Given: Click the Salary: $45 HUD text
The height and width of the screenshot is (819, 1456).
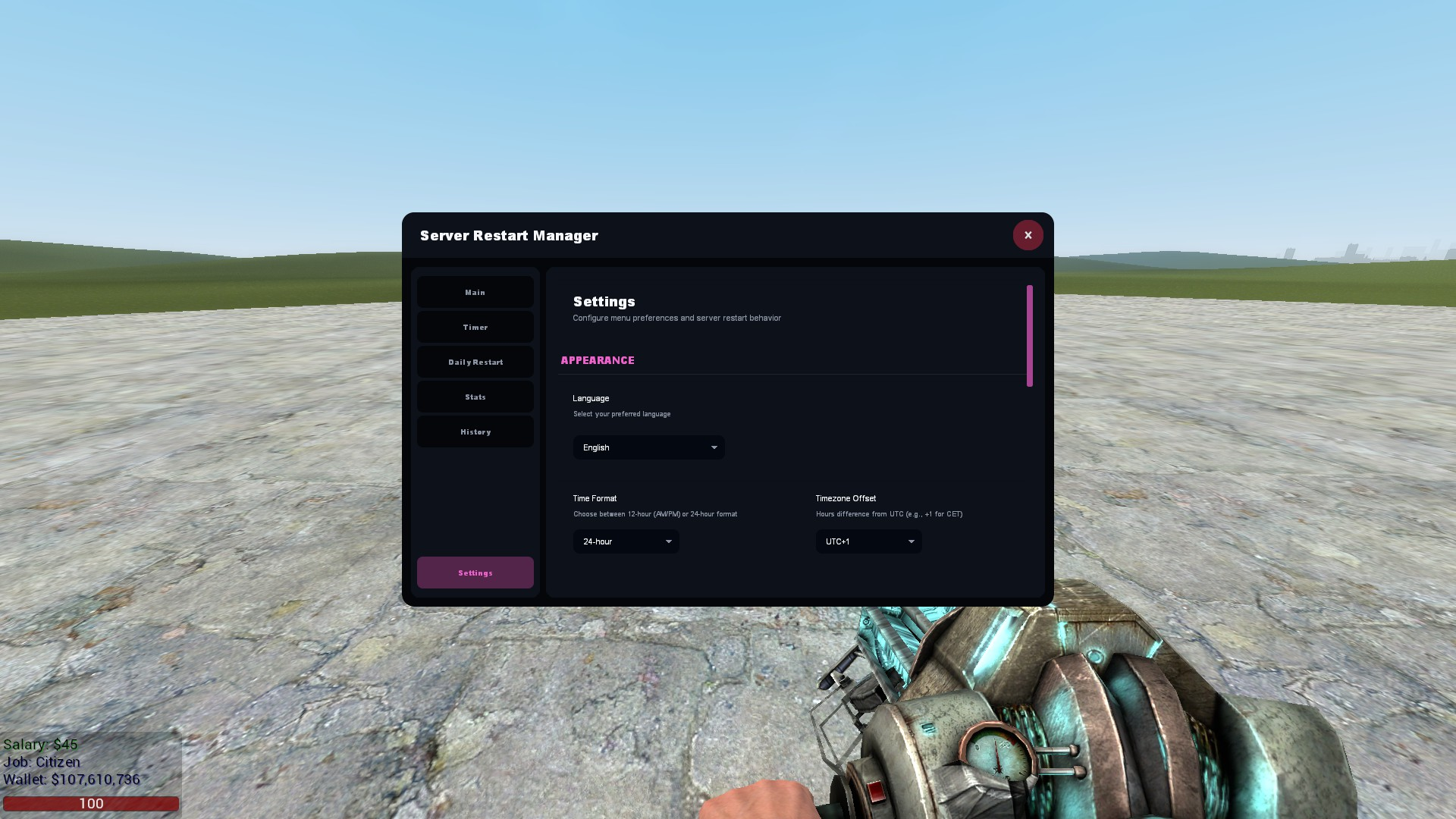Looking at the screenshot, I should coord(40,745).
